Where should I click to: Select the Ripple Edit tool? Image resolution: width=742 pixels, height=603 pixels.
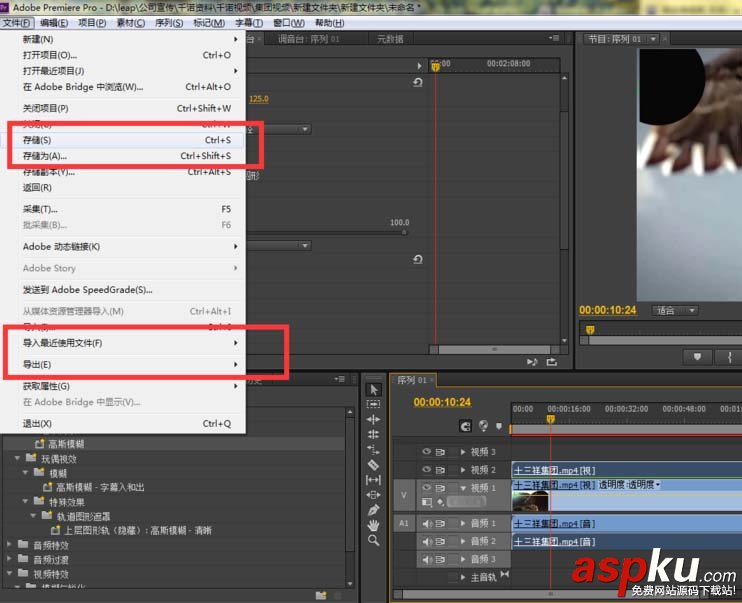(373, 419)
